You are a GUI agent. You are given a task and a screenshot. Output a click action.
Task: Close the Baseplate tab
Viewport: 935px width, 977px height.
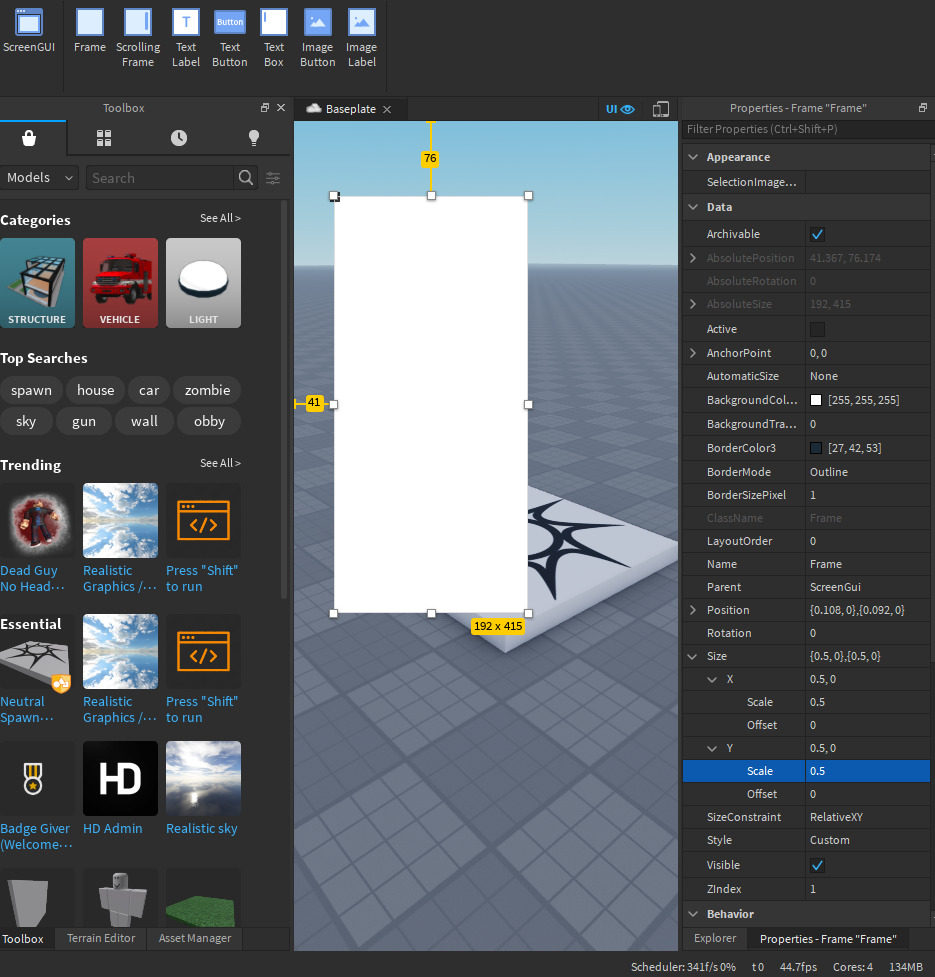point(387,109)
